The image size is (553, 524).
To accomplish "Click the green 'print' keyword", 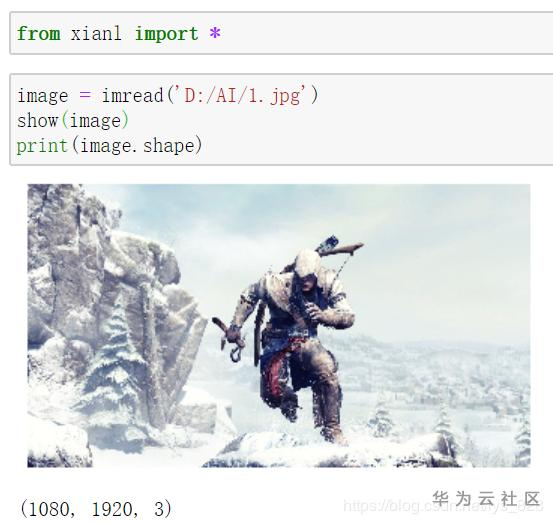I will click(x=42, y=146).
